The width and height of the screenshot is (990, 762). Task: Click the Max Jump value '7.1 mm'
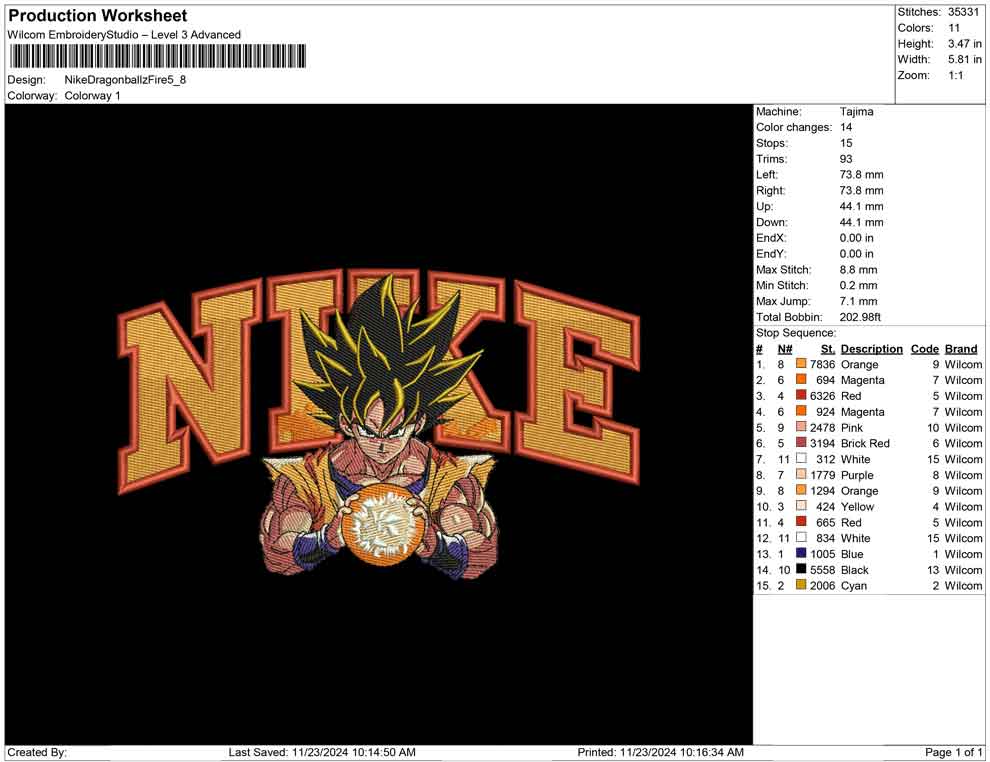click(859, 301)
